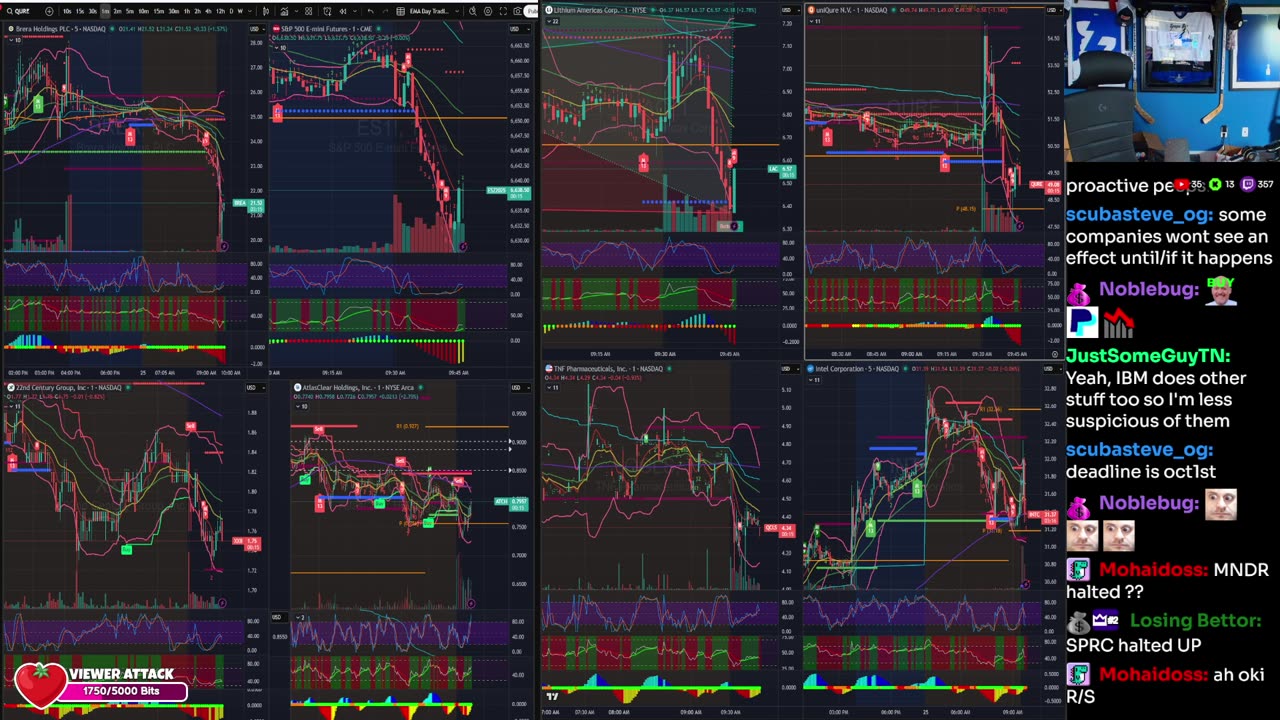Open the QURE symbol search

pyautogui.click(x=20, y=11)
